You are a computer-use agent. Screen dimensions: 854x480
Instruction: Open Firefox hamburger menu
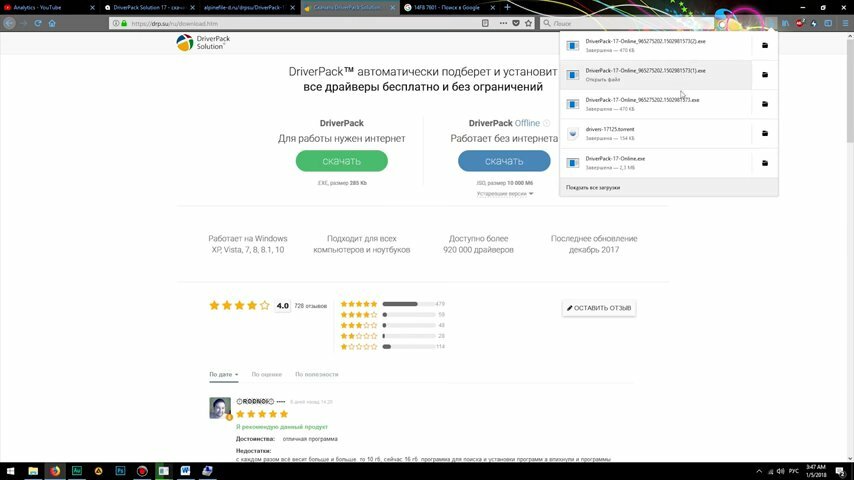(x=845, y=23)
